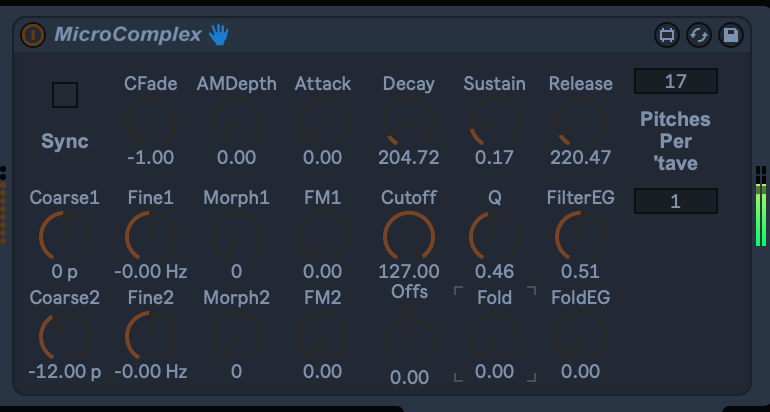Click the Cutoff knob
The width and height of the screenshot is (770, 412).
point(409,237)
